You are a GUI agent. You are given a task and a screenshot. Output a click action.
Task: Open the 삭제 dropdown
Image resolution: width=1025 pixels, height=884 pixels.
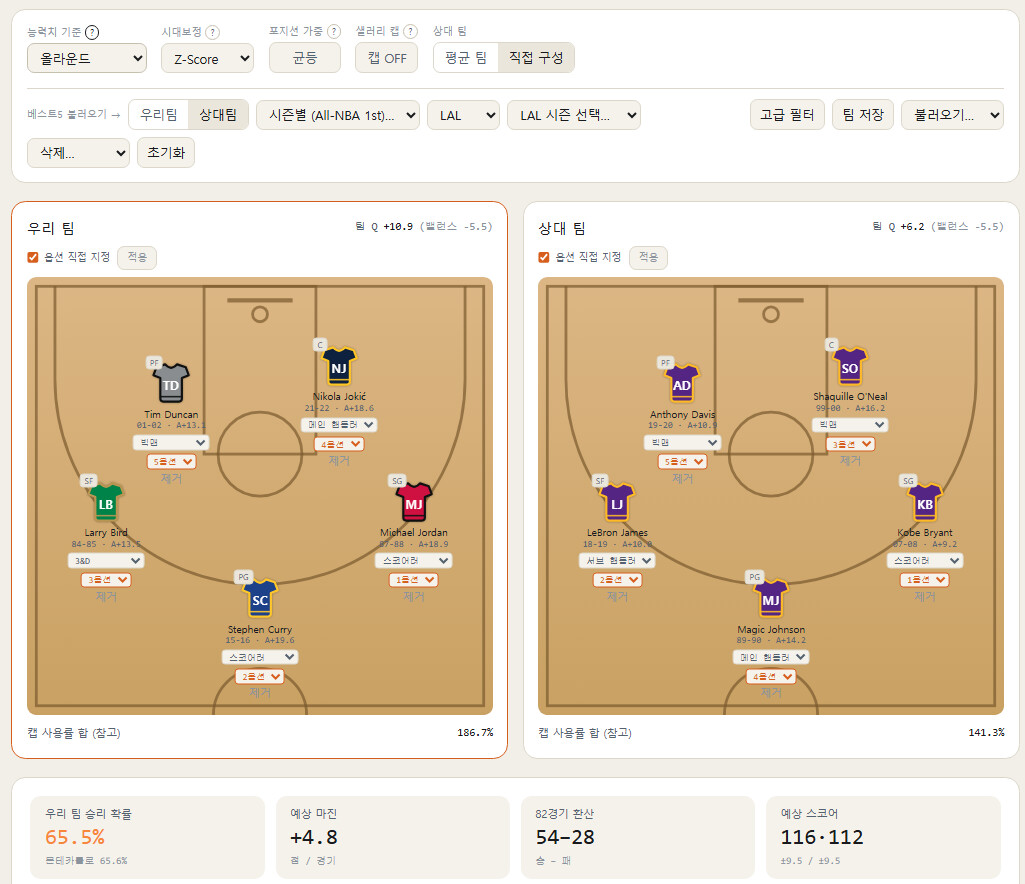click(78, 152)
